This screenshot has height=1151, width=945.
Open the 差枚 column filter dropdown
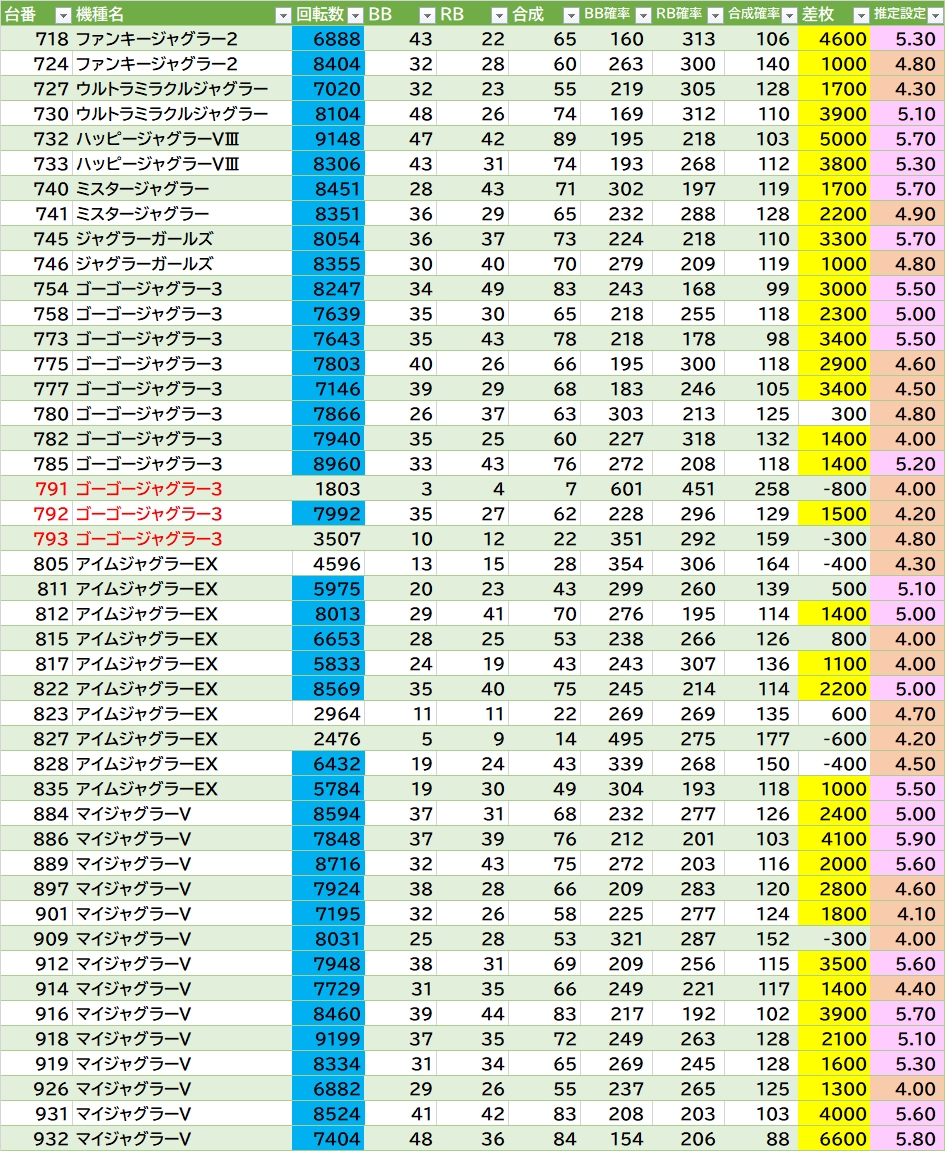point(861,15)
